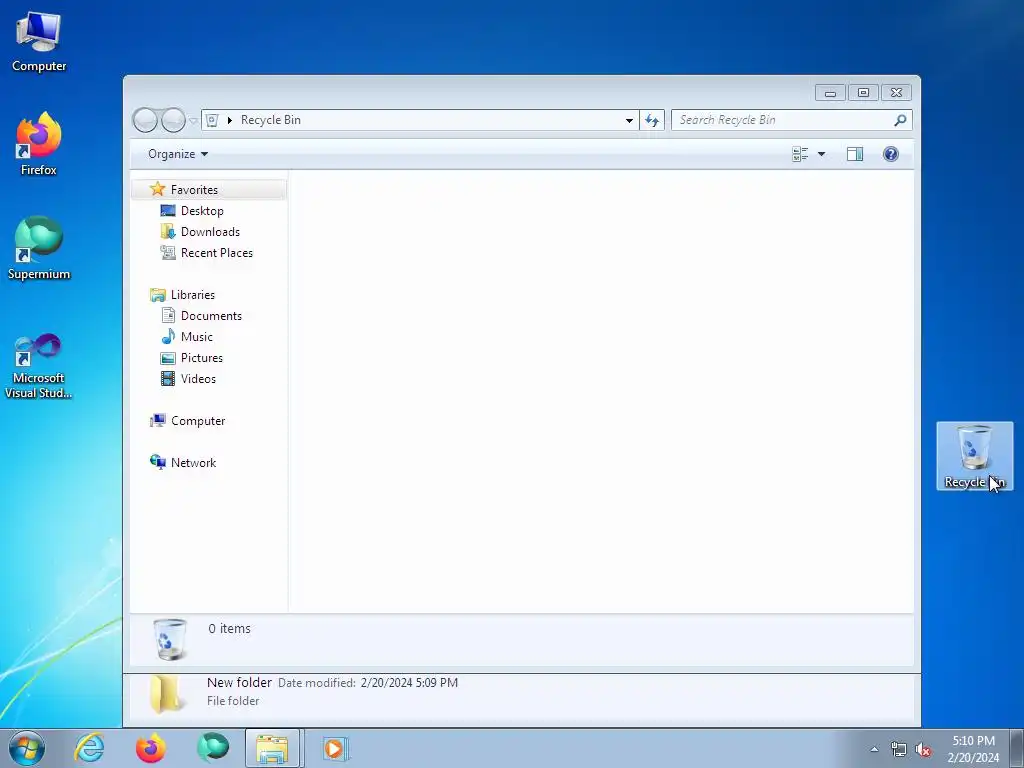
Task: Change your view icon button
Action: [800, 154]
